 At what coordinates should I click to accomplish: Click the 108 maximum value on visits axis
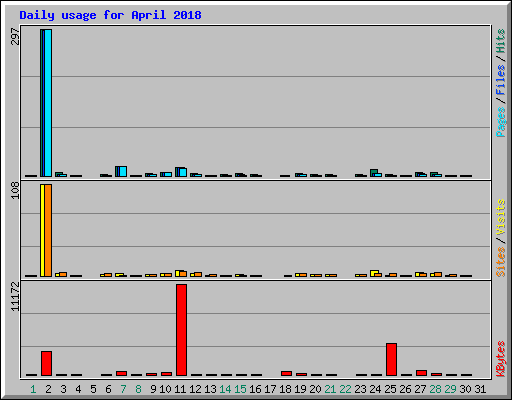[15, 190]
